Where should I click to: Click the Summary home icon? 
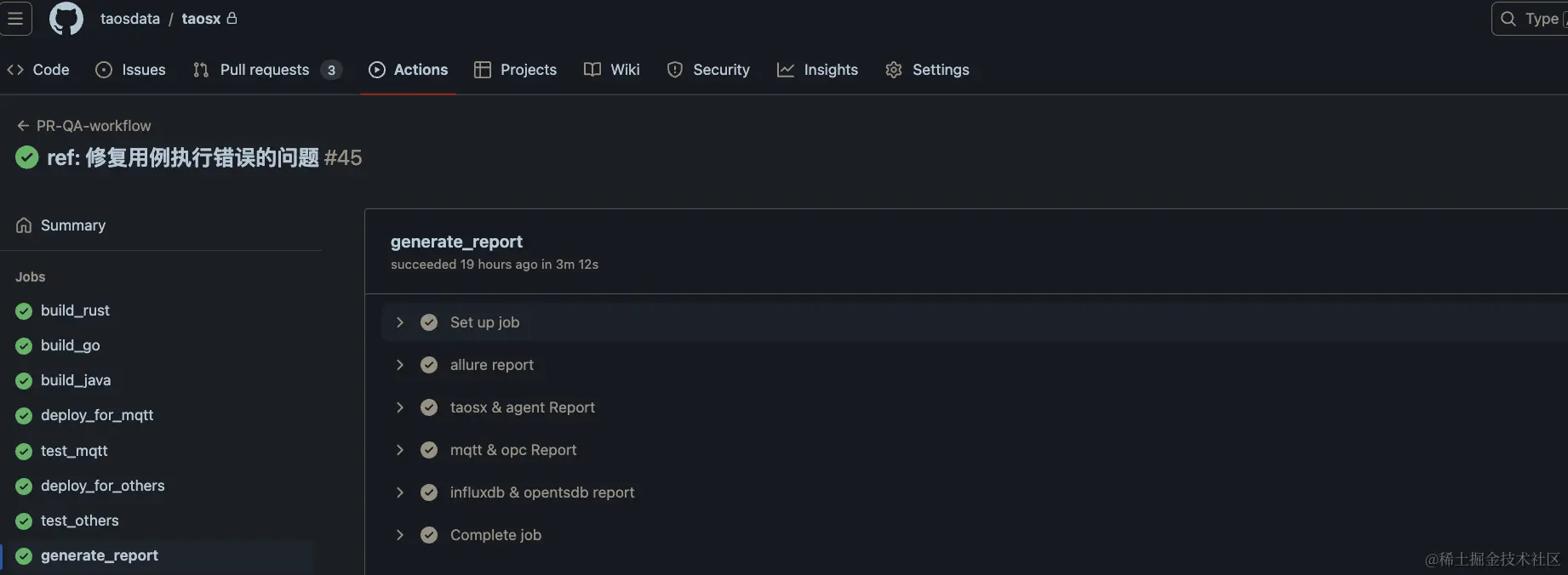click(24, 225)
